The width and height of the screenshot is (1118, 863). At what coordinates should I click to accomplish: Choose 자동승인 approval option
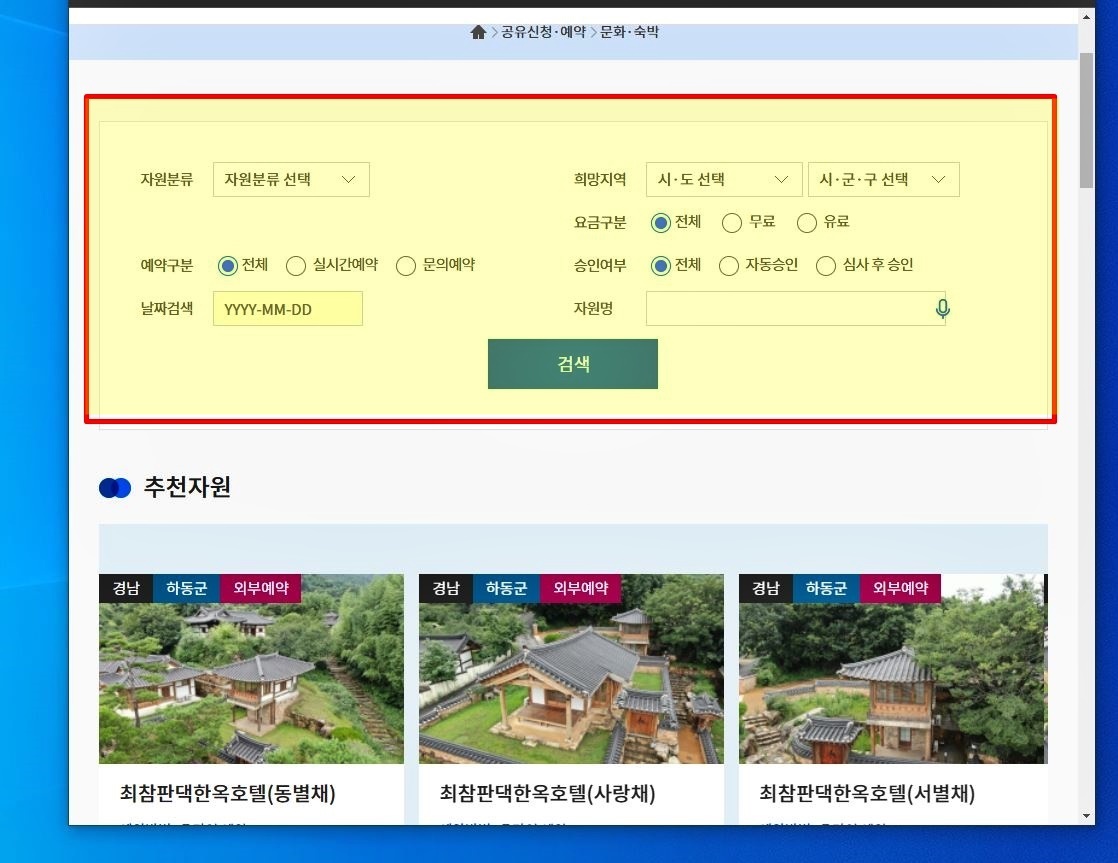point(729,265)
